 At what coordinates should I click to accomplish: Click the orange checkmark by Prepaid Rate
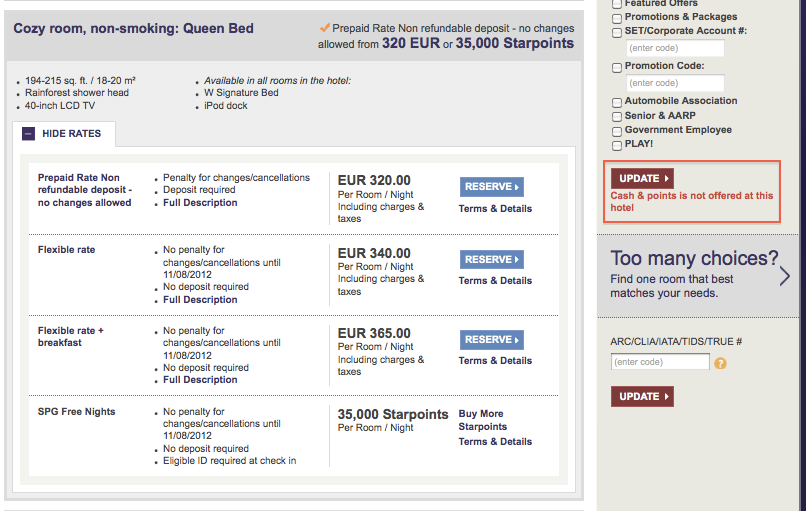(325, 28)
